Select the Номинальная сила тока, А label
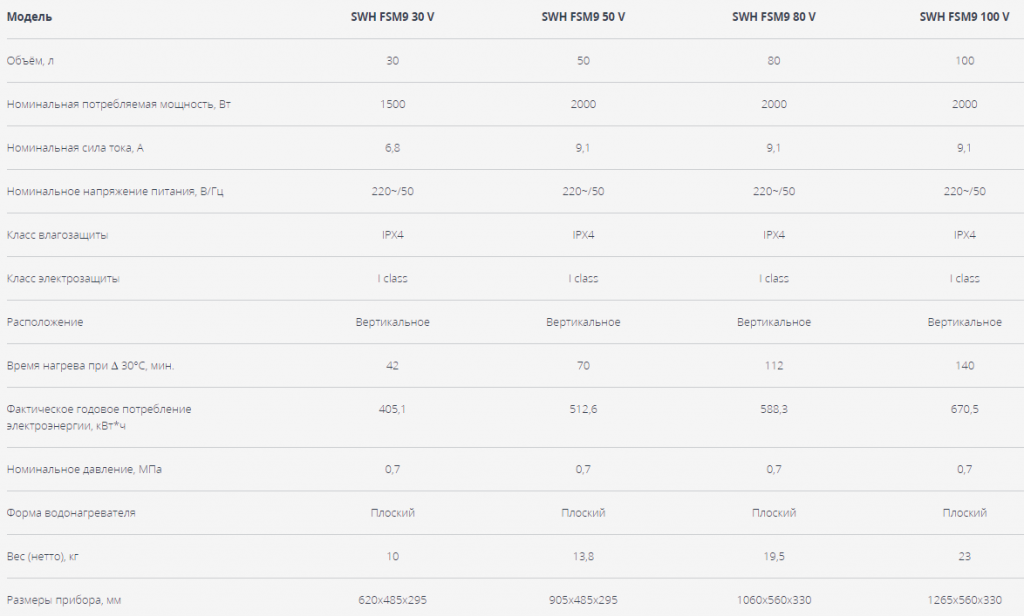The height and width of the screenshot is (616, 1024). [75, 148]
